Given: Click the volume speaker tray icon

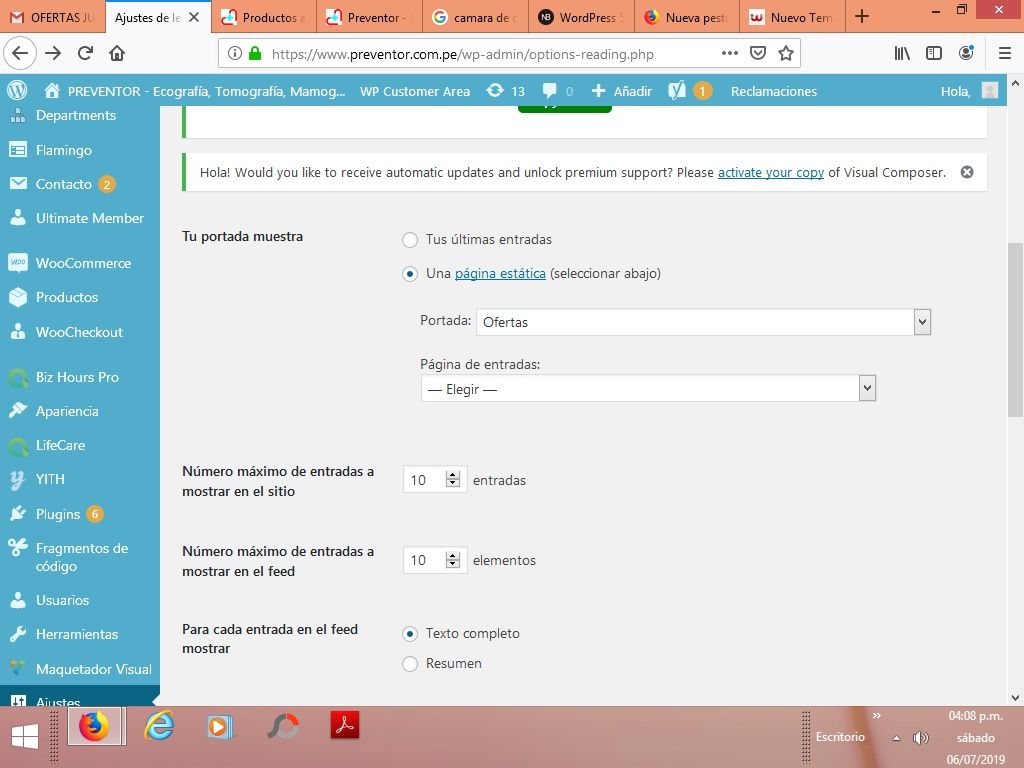Looking at the screenshot, I should [921, 738].
